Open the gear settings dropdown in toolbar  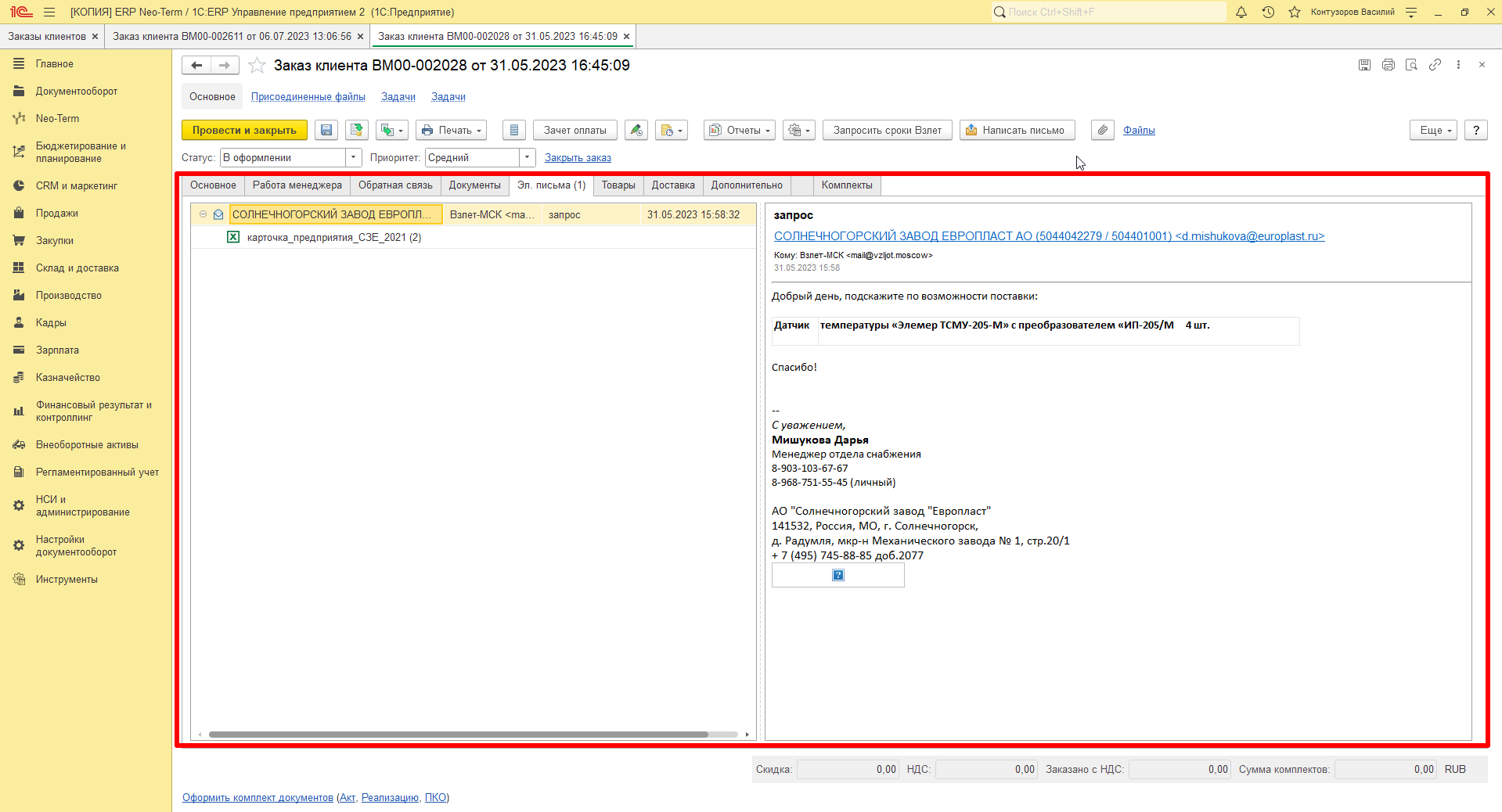point(799,131)
